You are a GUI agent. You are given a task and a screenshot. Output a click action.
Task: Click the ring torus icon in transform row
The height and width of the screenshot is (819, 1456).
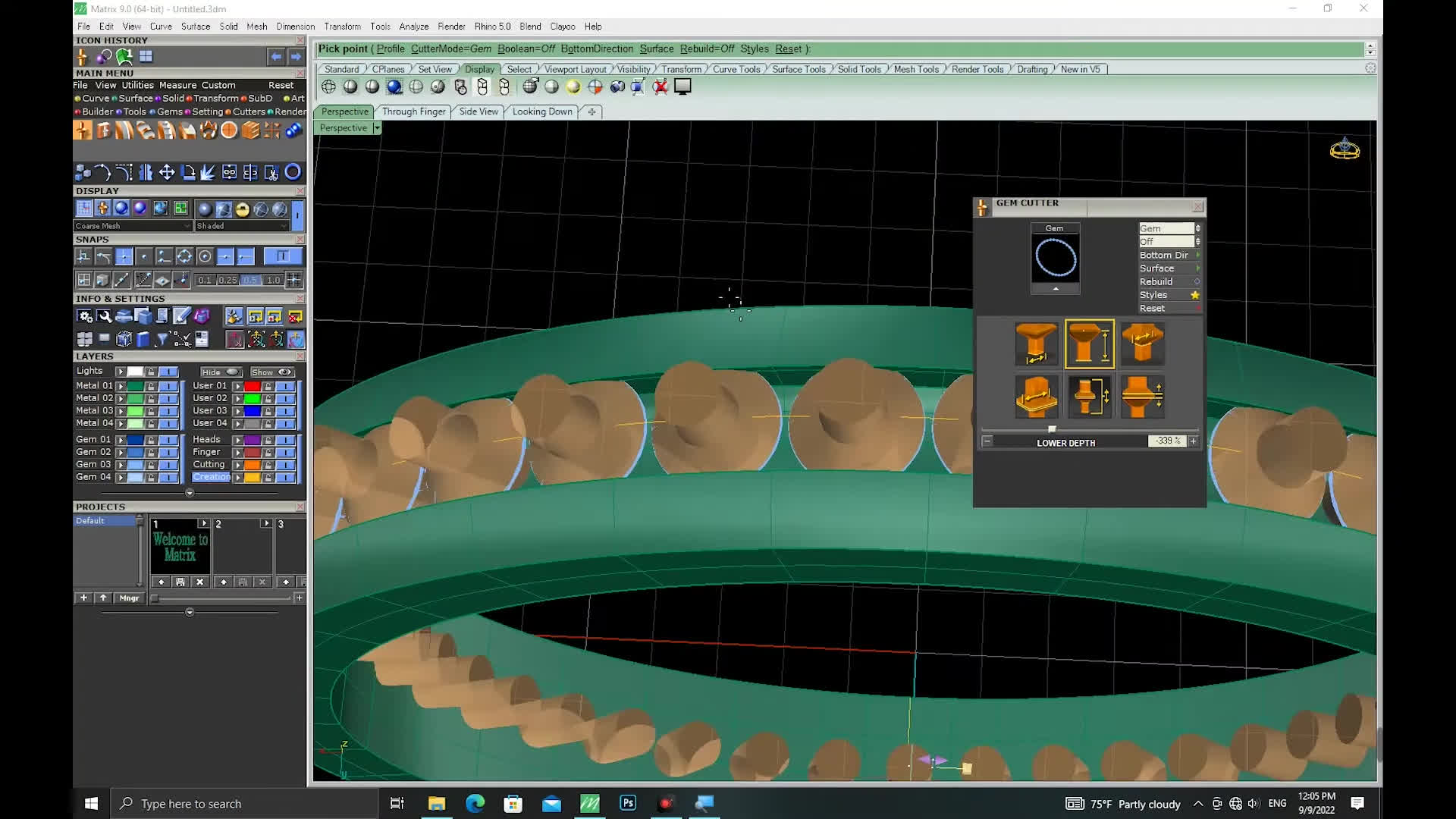293,172
